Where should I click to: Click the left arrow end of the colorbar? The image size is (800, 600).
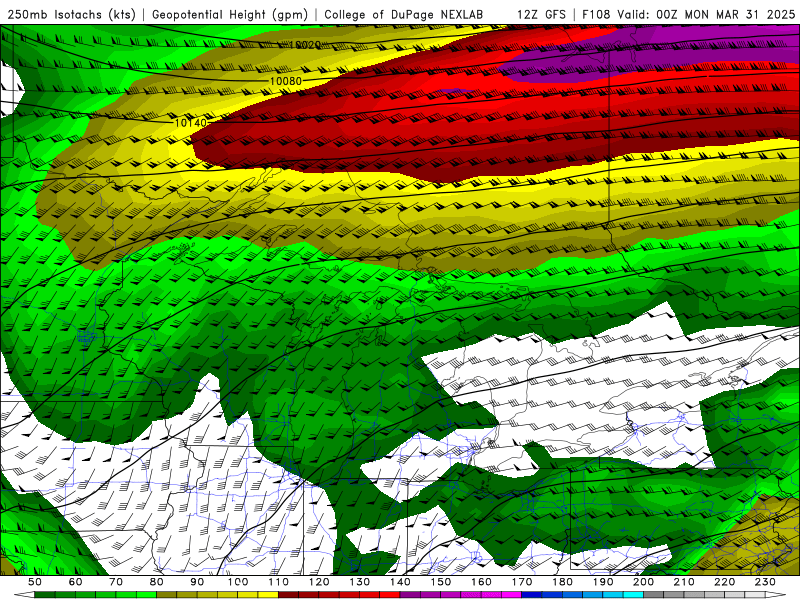(24, 595)
